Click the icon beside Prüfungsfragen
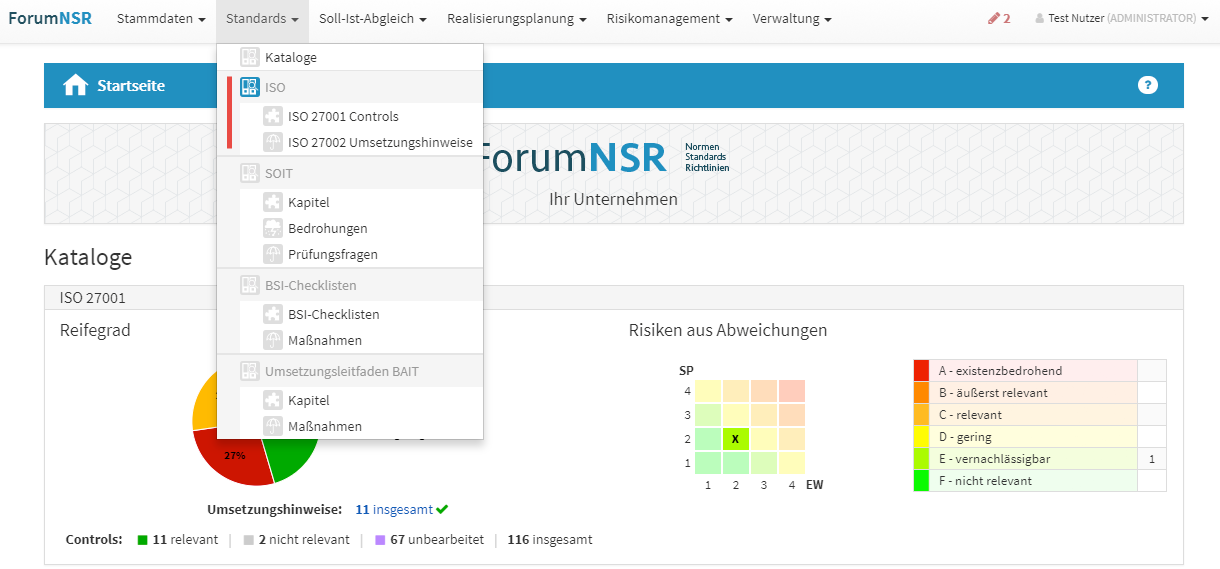This screenshot has height=569, width=1220. pyautogui.click(x=273, y=254)
